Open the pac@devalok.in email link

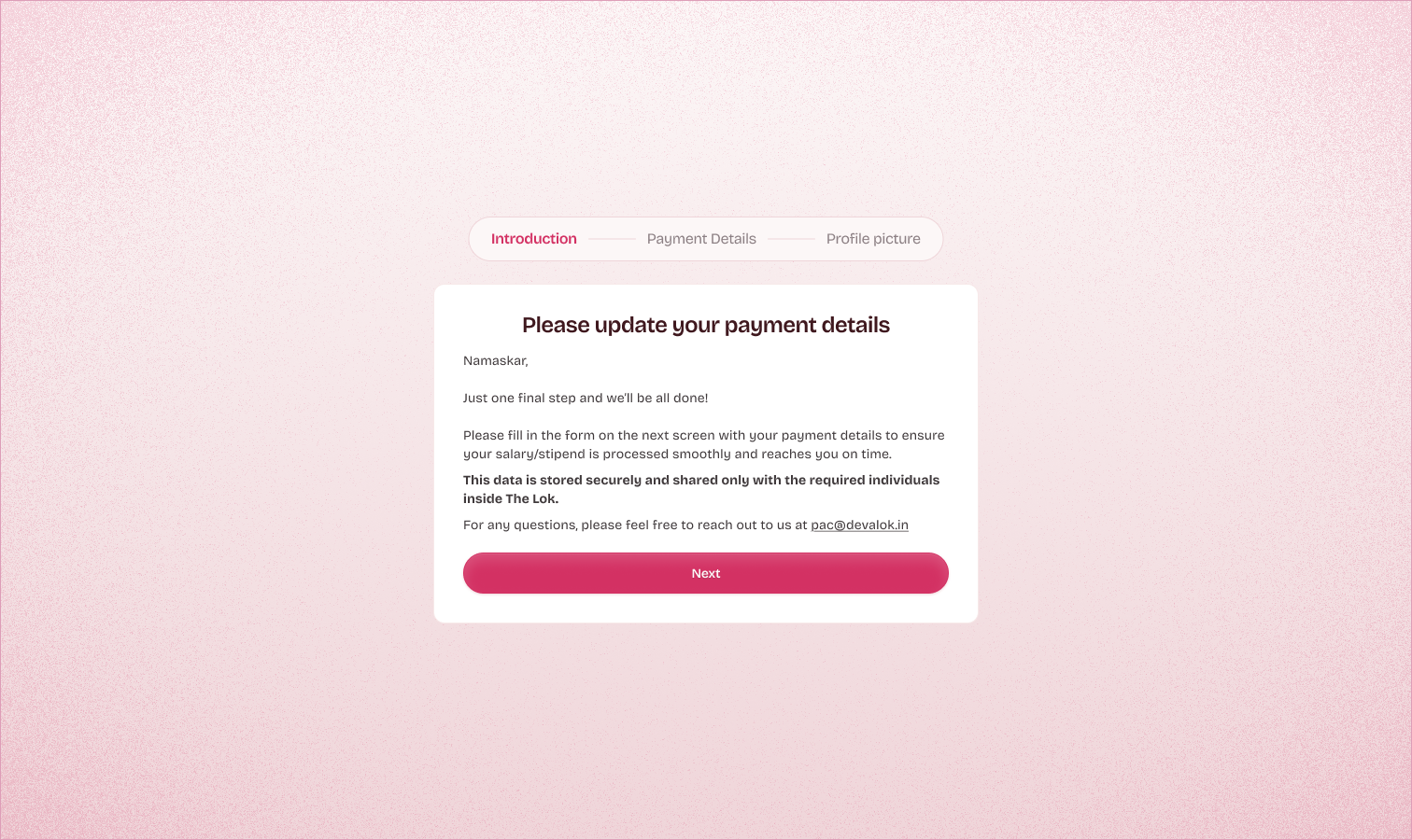click(859, 525)
